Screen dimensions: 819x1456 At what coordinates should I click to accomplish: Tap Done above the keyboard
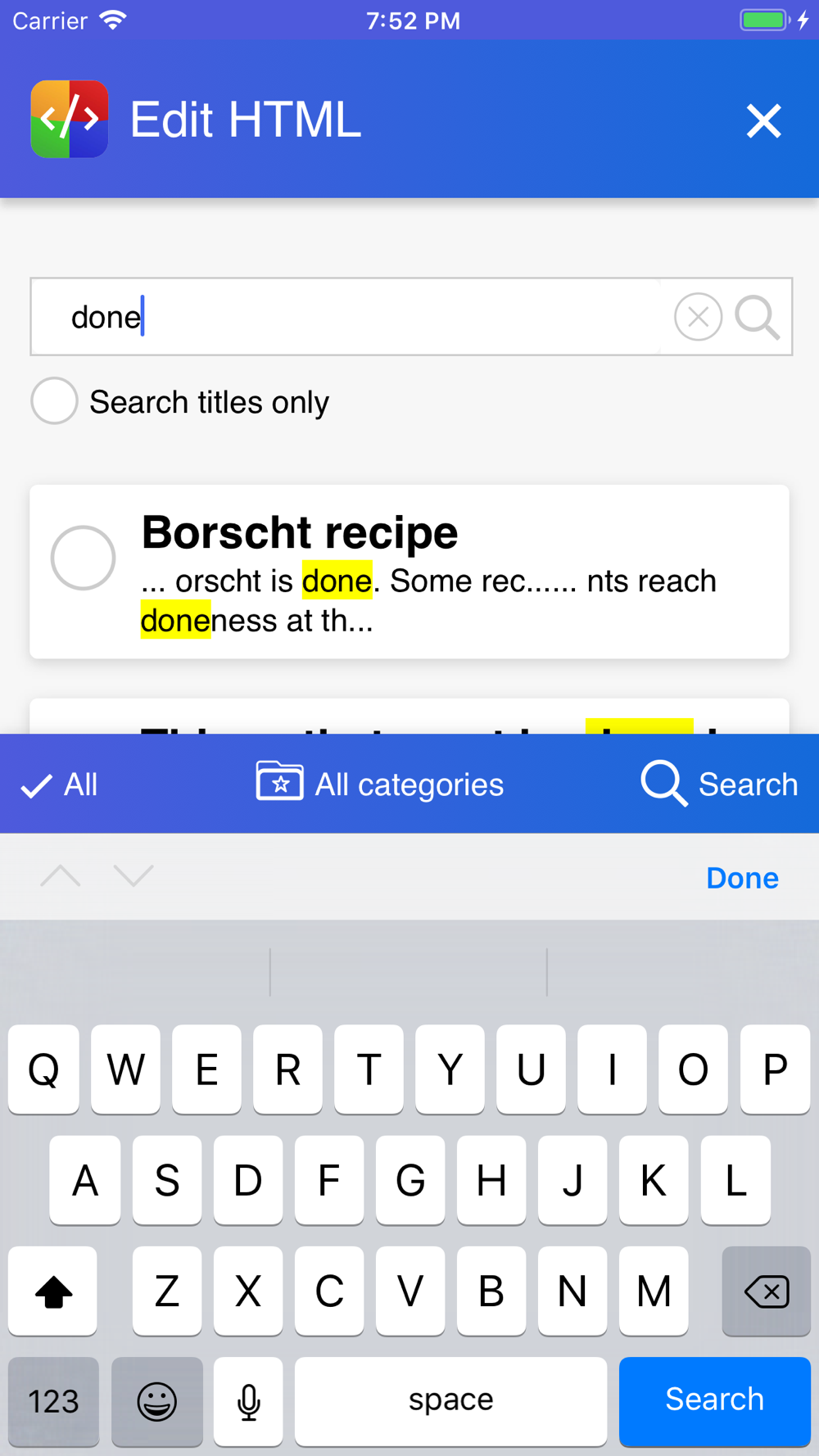tap(742, 878)
